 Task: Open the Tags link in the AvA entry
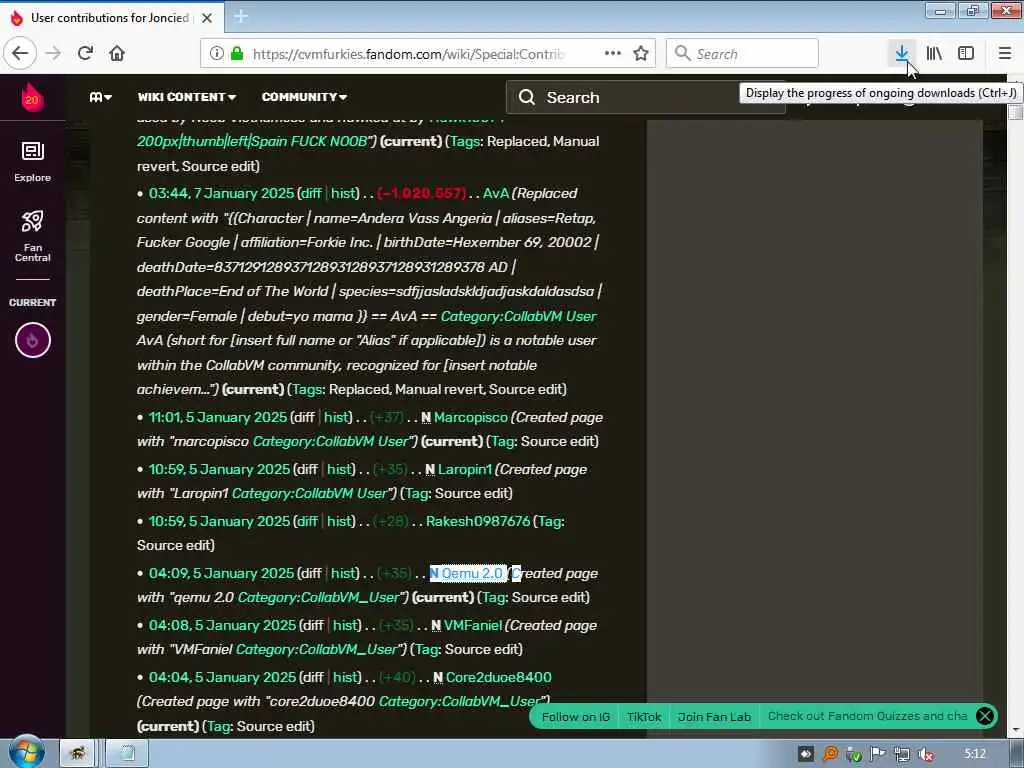point(307,389)
